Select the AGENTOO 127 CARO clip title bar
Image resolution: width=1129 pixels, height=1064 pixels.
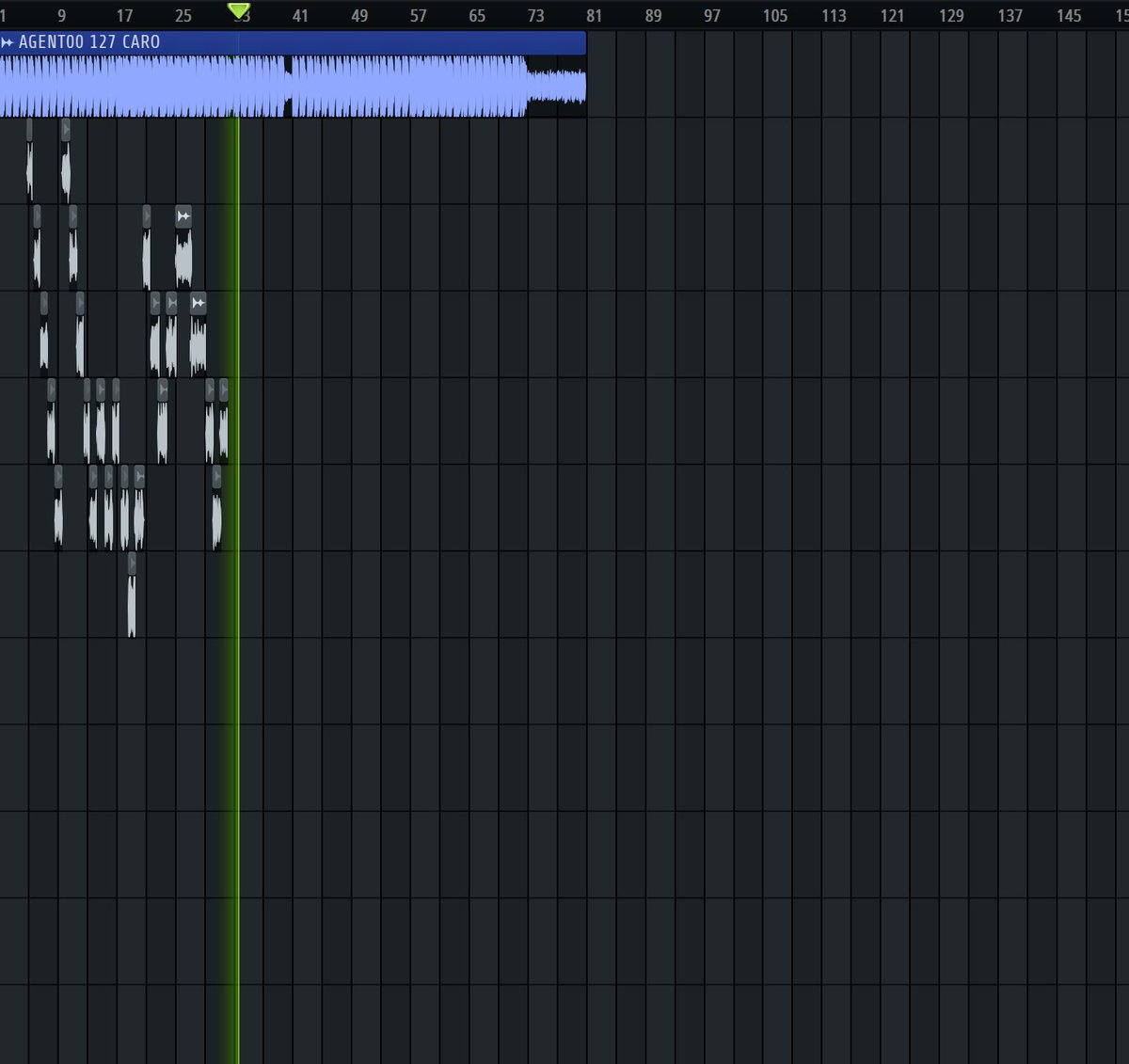293,42
